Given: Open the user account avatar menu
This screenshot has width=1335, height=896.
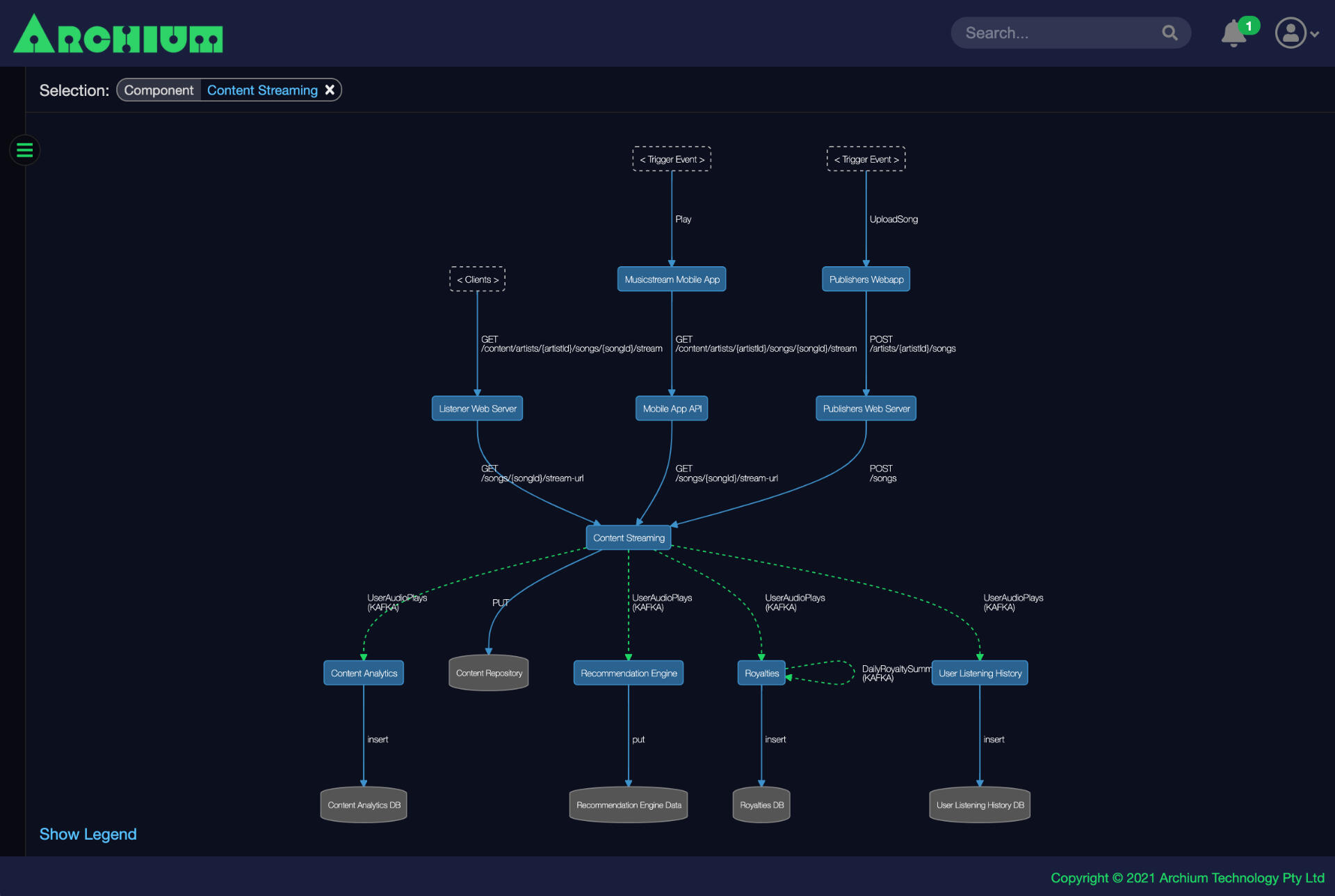Looking at the screenshot, I should pos(1297,33).
